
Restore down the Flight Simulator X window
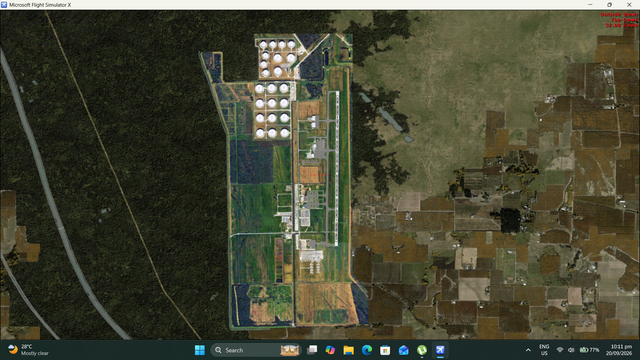[x=609, y=5]
